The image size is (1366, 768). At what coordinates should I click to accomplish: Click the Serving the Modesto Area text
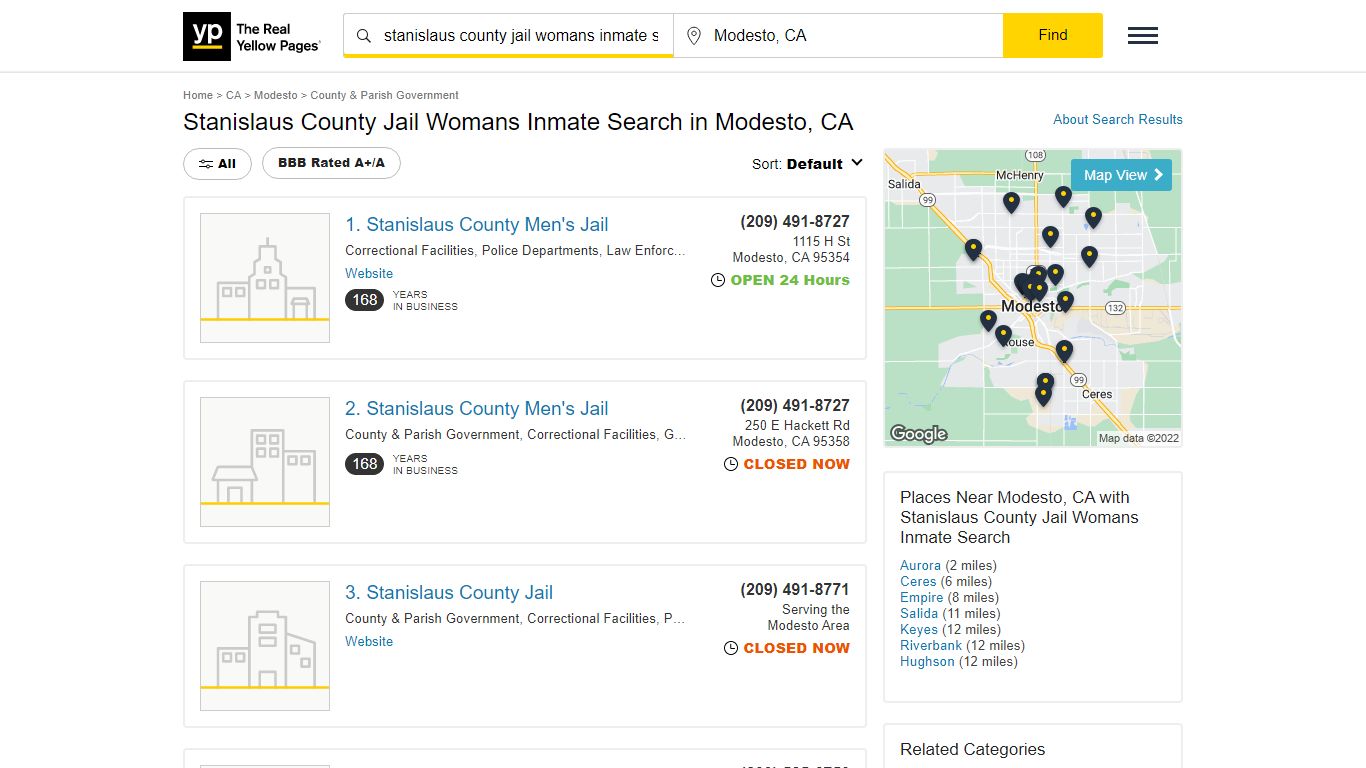[809, 617]
